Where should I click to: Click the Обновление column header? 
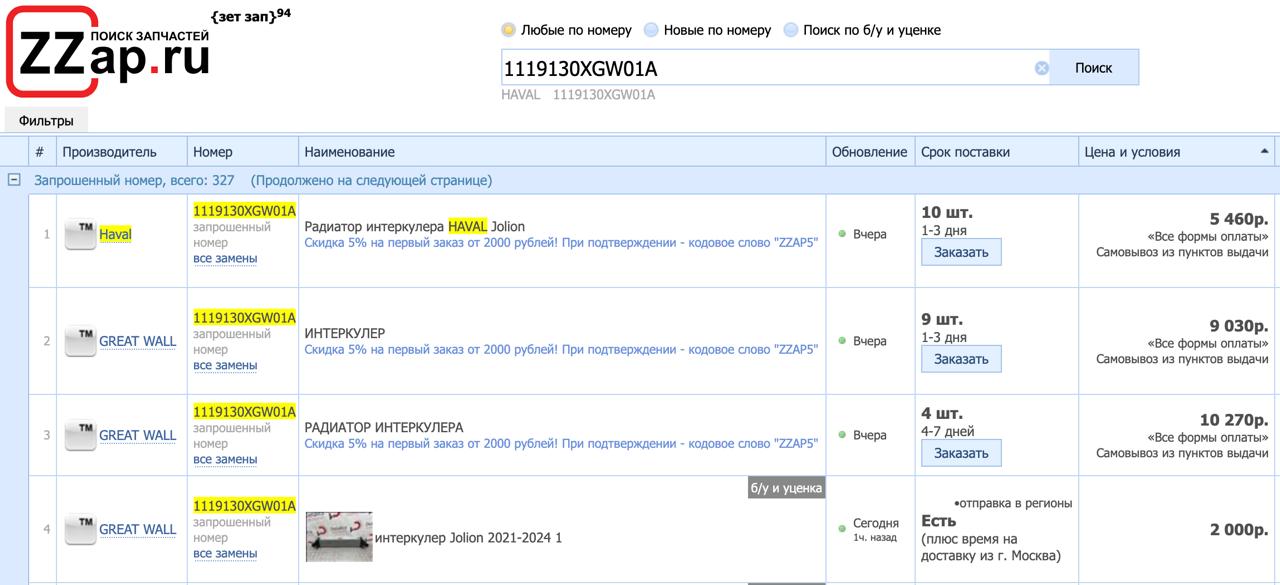[870, 152]
